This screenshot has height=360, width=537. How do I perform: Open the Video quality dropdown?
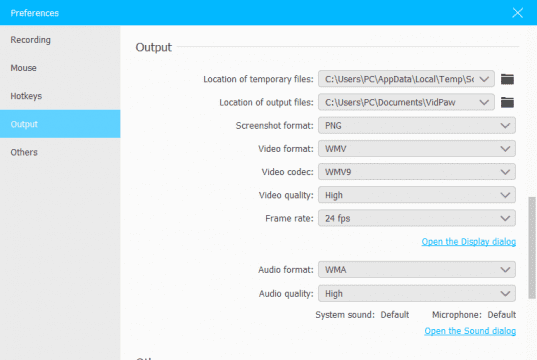[417, 195]
